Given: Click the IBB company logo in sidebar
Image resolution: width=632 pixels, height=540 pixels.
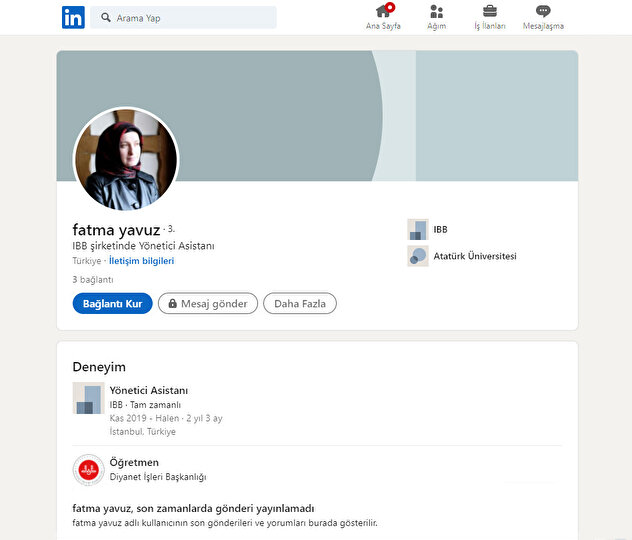Looking at the screenshot, I should tap(418, 230).
